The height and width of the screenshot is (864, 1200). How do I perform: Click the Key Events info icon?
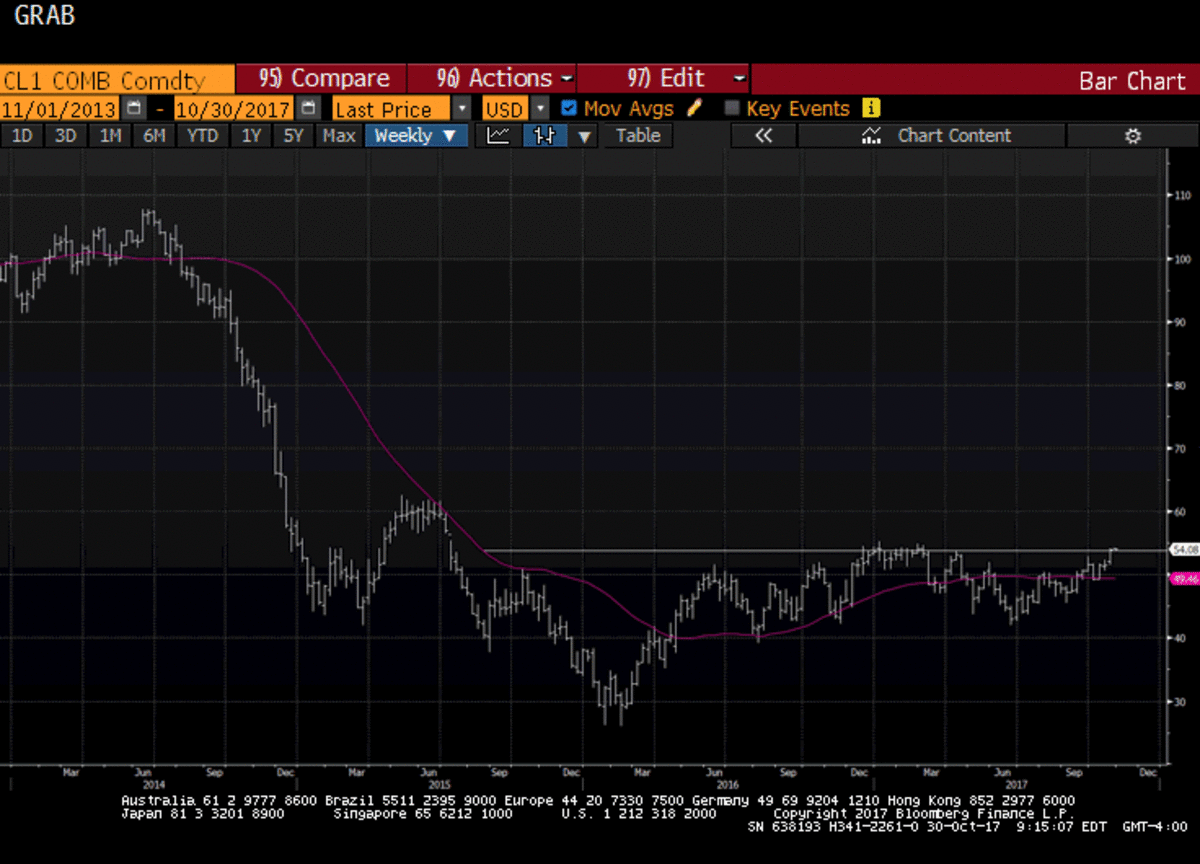click(x=871, y=108)
